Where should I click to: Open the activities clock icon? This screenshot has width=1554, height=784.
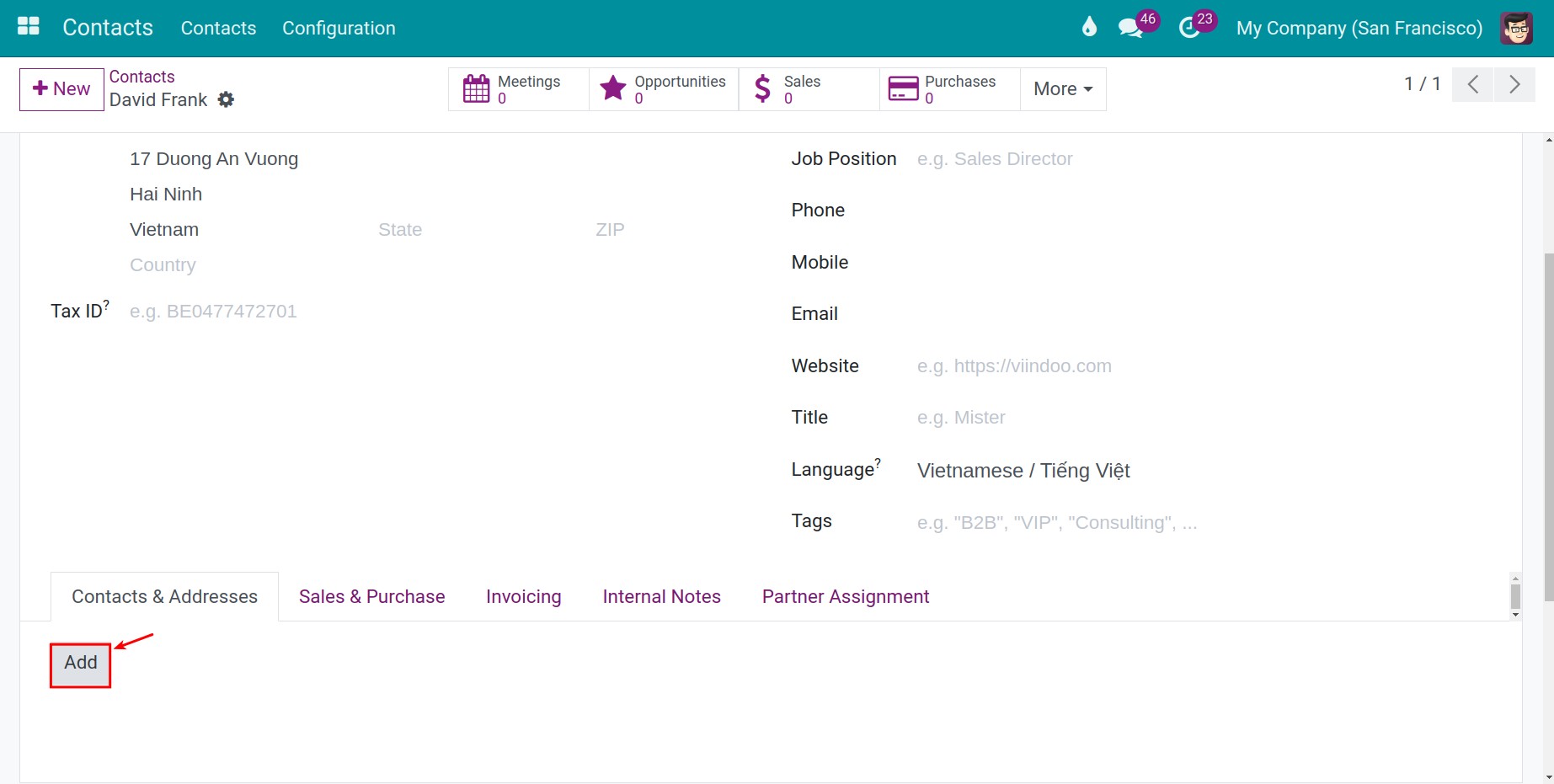coord(1188,28)
